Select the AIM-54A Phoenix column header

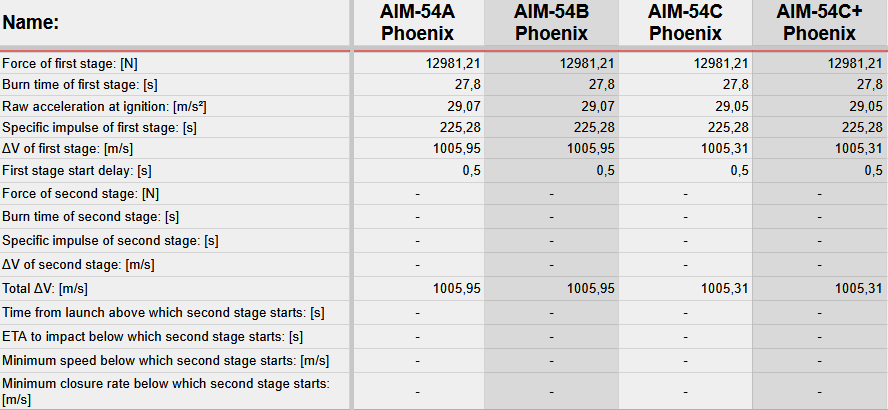coord(417,23)
